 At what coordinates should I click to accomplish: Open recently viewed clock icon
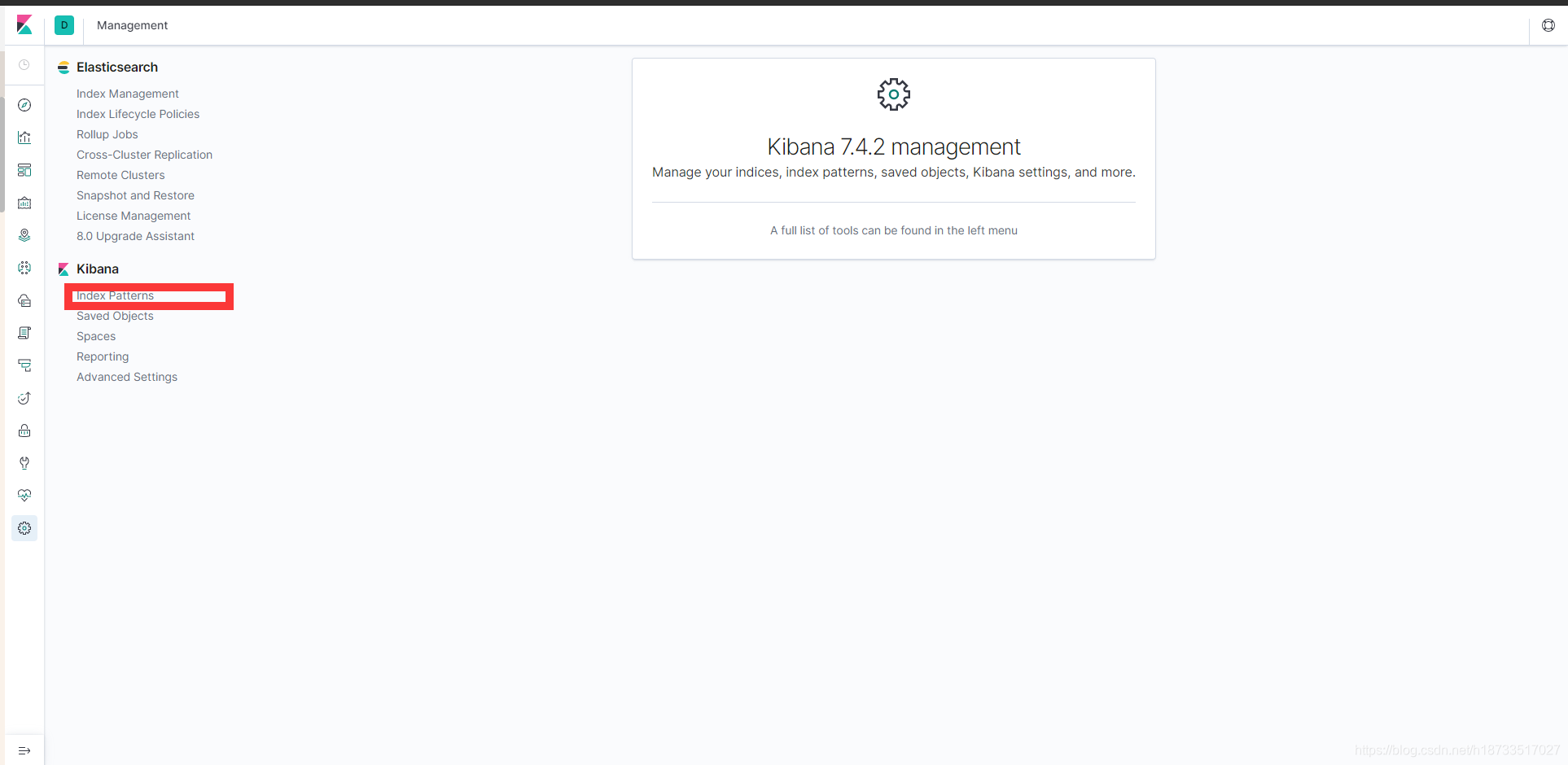[x=24, y=65]
